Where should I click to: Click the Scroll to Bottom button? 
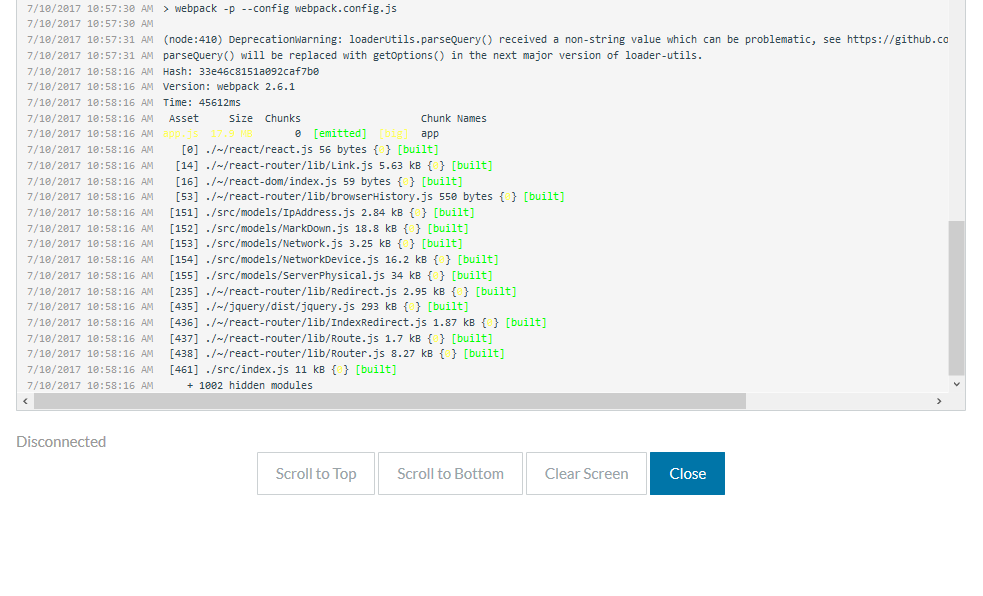450,474
